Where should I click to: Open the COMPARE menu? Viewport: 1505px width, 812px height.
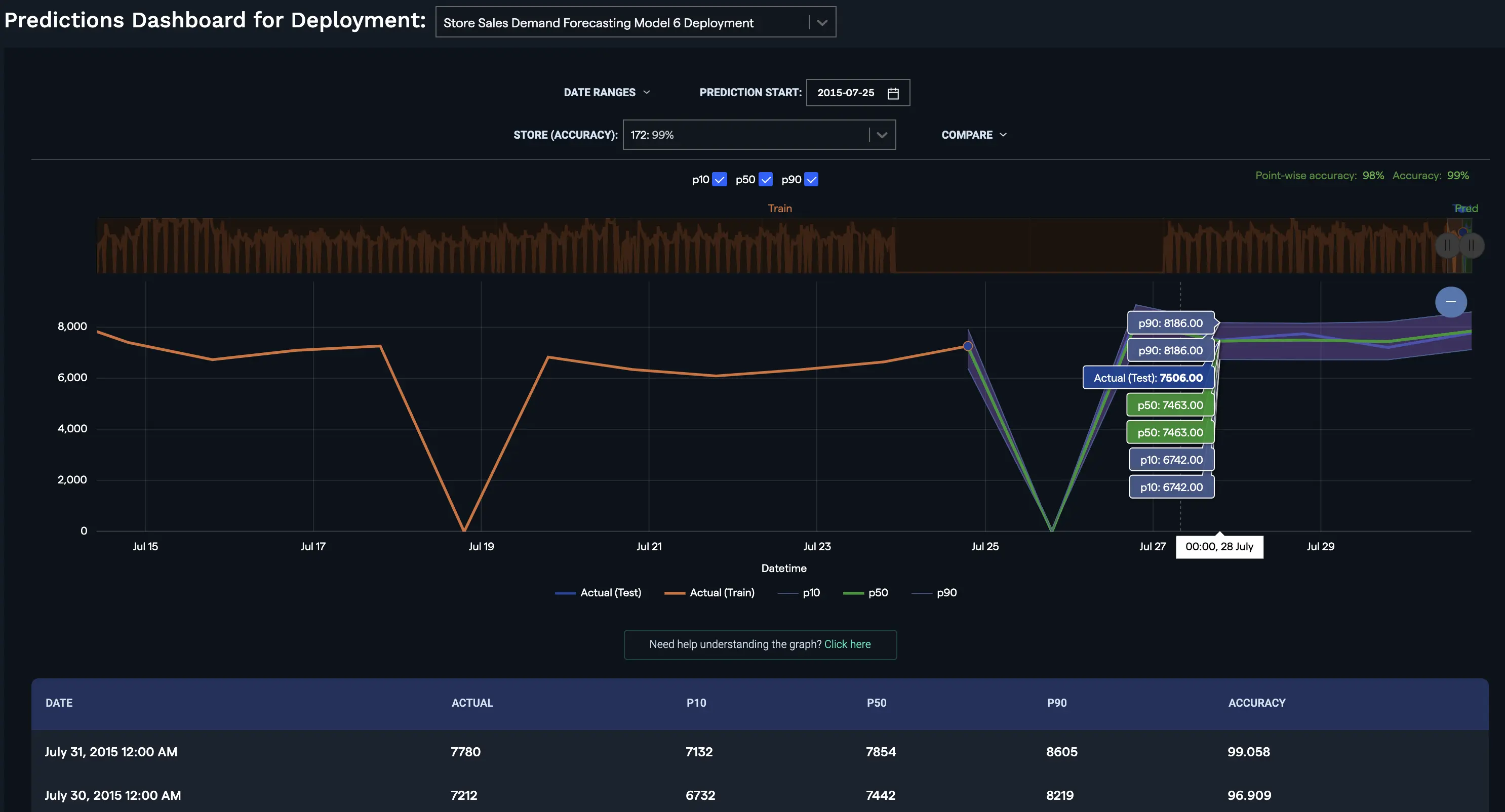point(973,134)
